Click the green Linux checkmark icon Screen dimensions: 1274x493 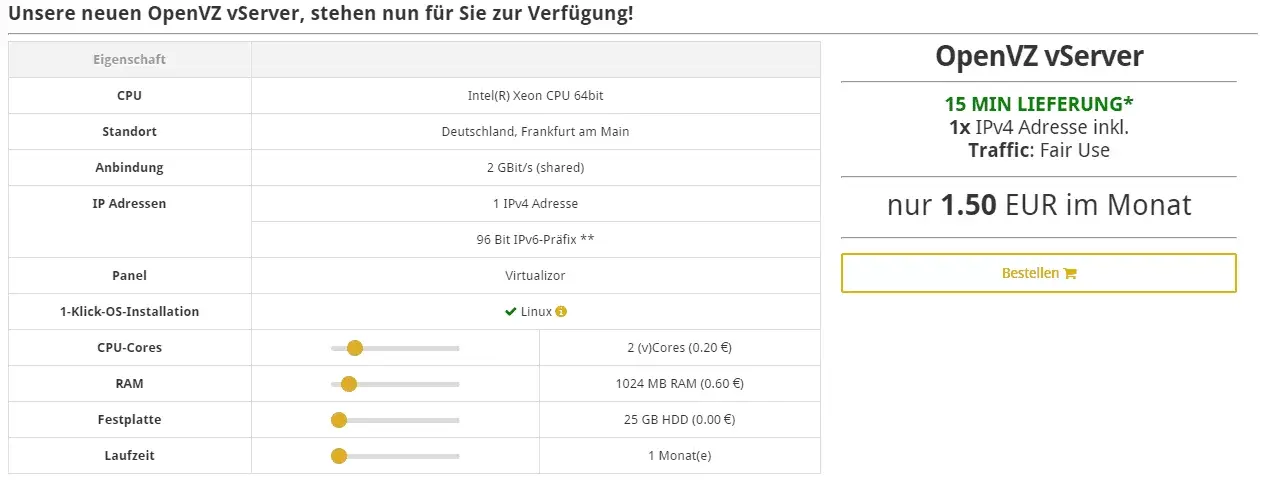click(510, 312)
